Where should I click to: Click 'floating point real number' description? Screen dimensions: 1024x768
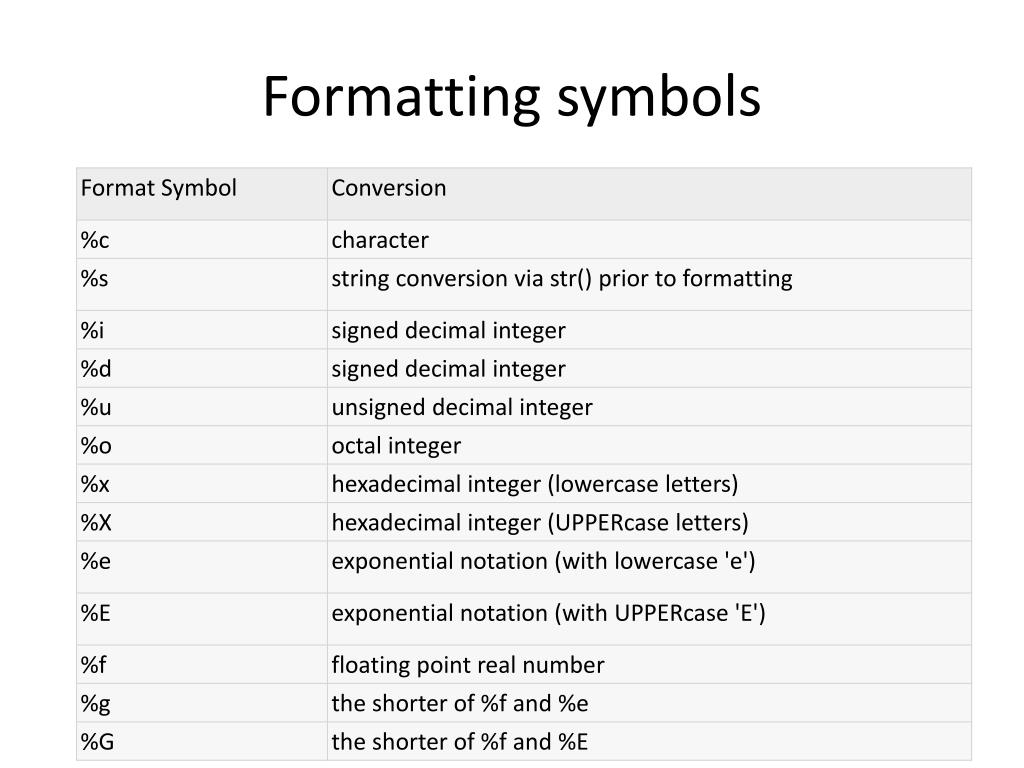[468, 665]
